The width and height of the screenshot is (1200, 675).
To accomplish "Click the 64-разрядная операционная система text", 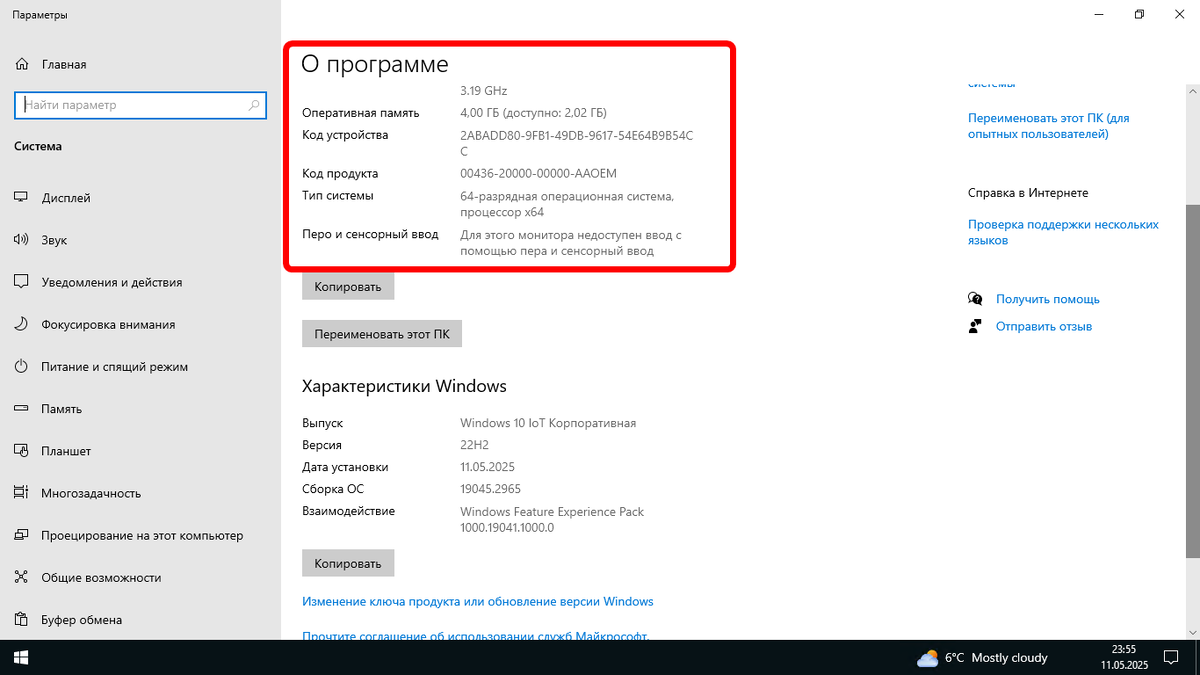I will [567, 204].
